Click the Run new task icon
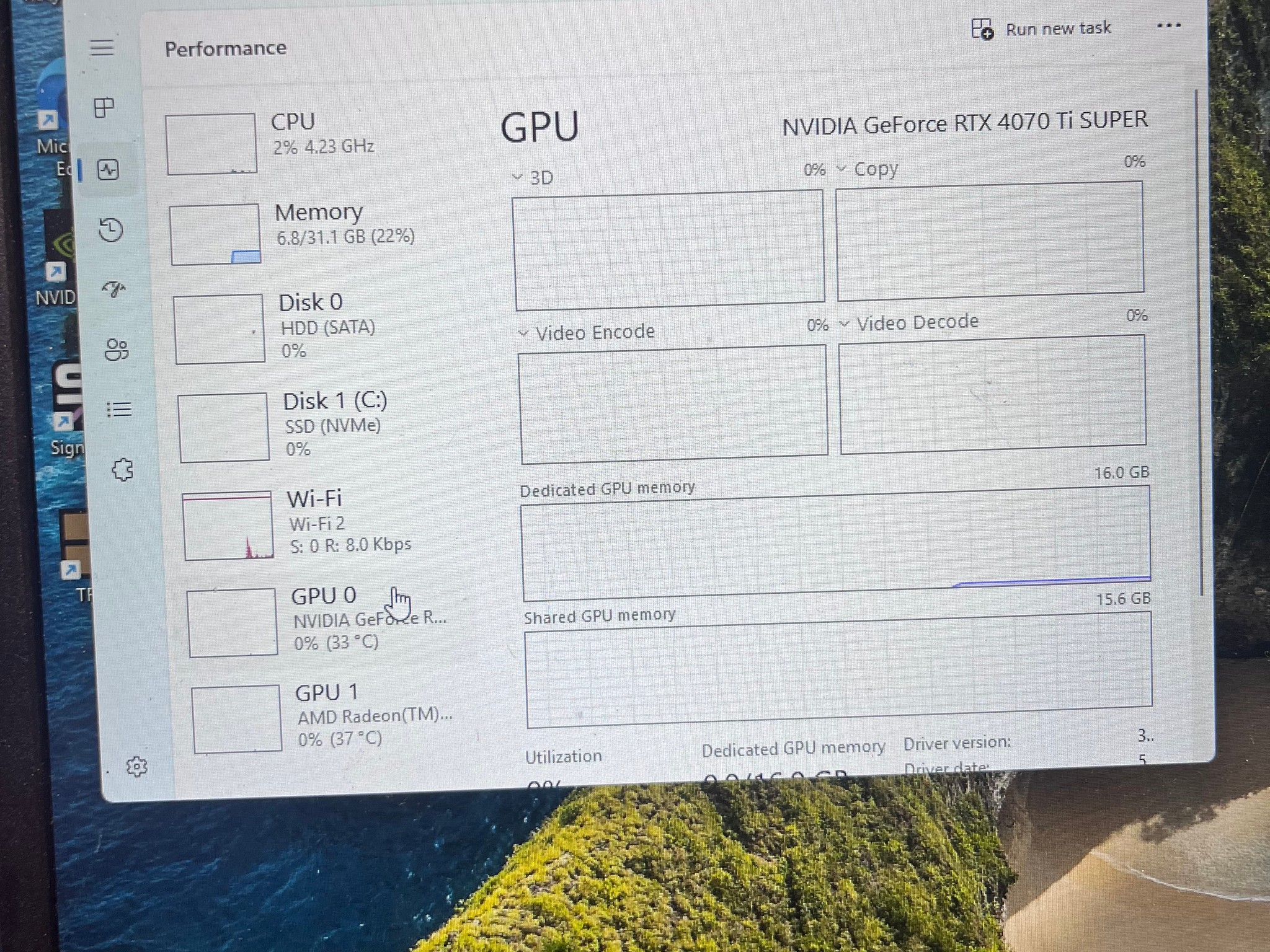This screenshot has height=952, width=1270. click(982, 29)
